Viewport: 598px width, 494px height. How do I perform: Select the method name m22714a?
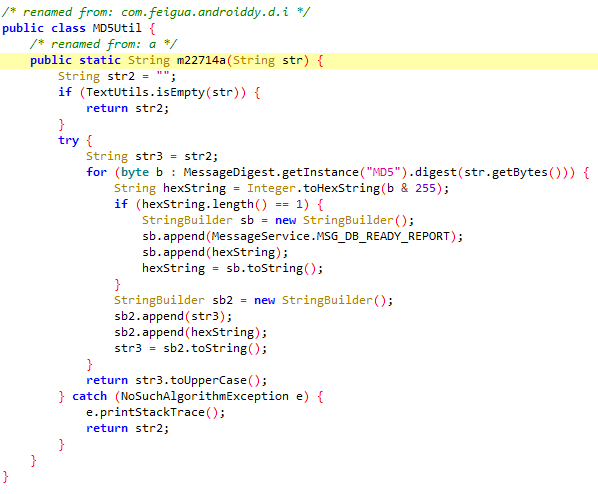point(201,60)
